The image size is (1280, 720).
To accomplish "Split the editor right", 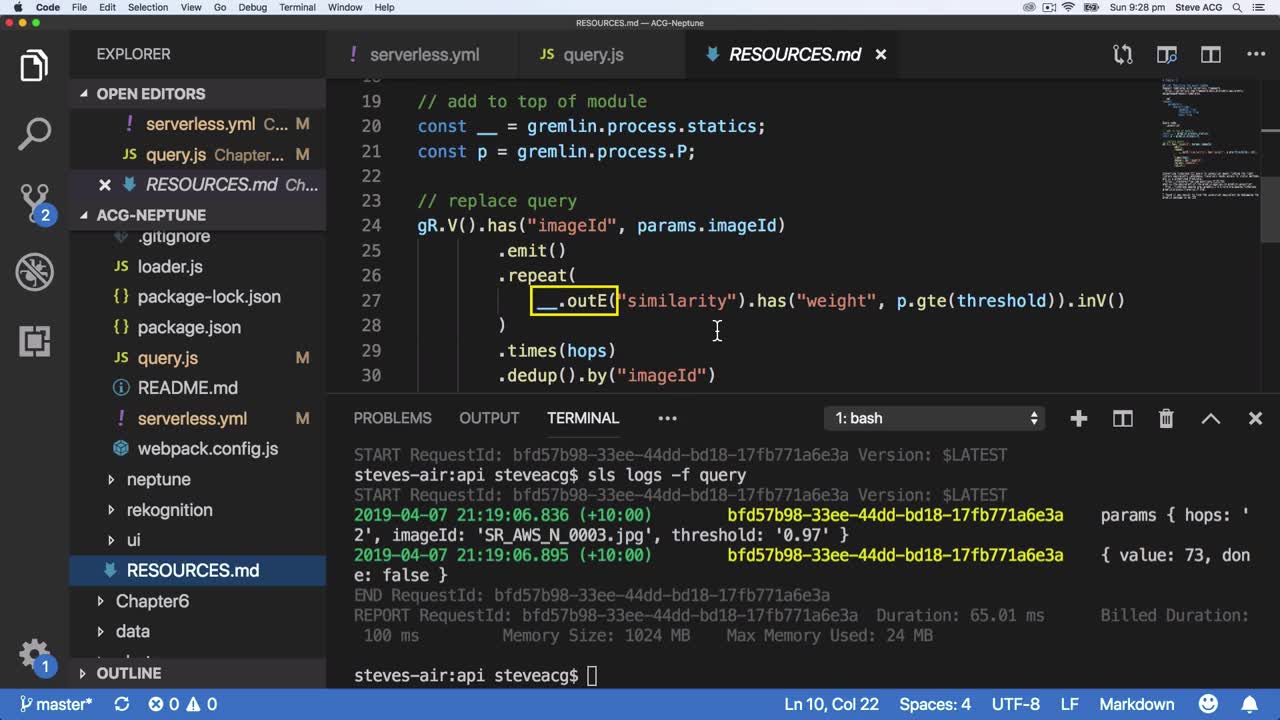I will click(1211, 55).
